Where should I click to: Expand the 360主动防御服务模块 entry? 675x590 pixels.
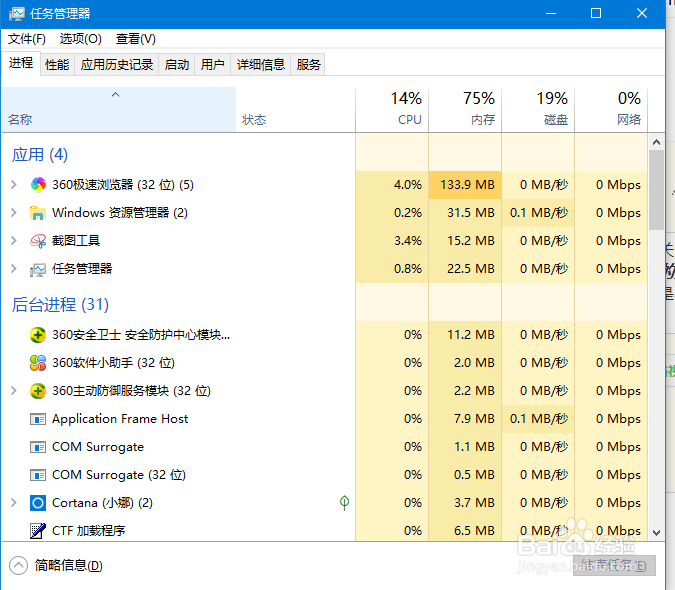(14, 391)
